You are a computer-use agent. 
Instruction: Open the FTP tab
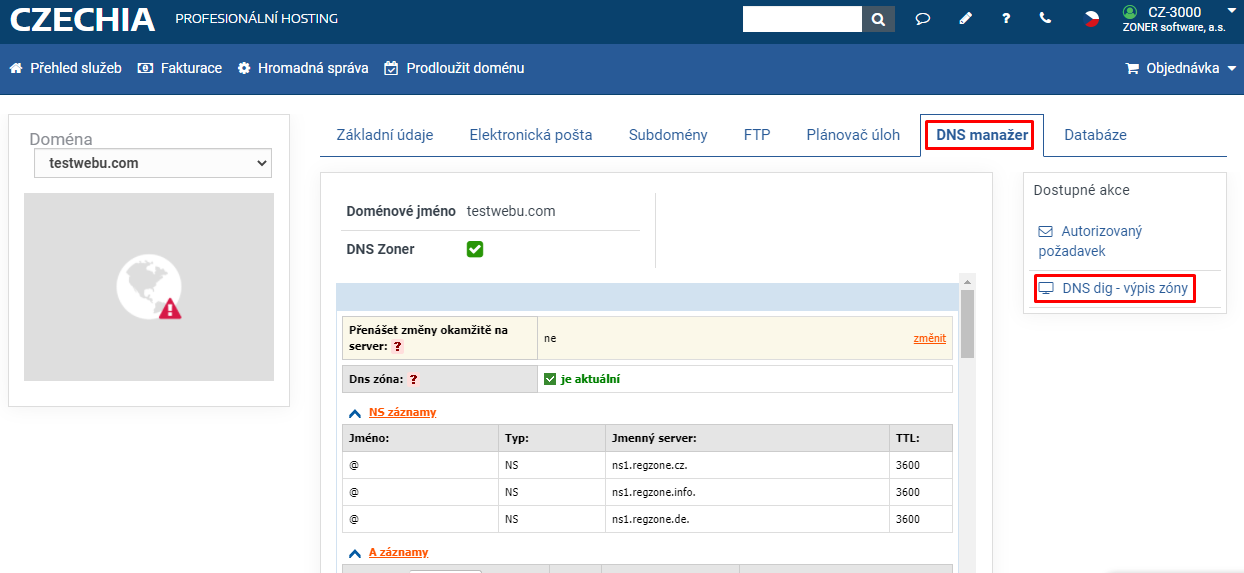tap(757, 135)
